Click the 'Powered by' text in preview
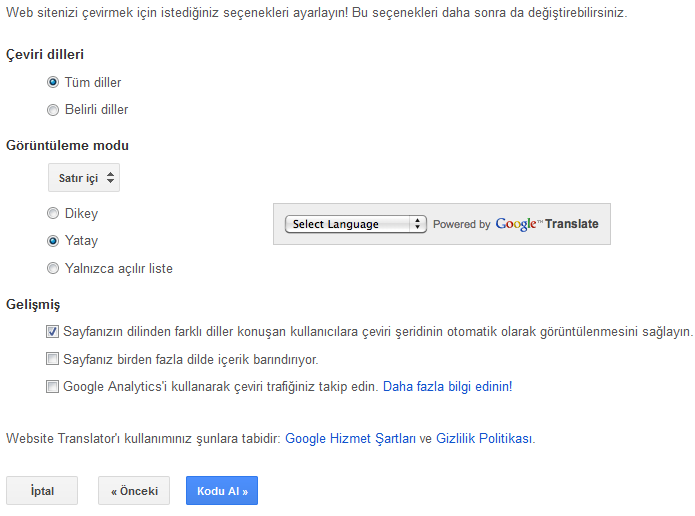This screenshot has width=695, height=516. pos(461,224)
